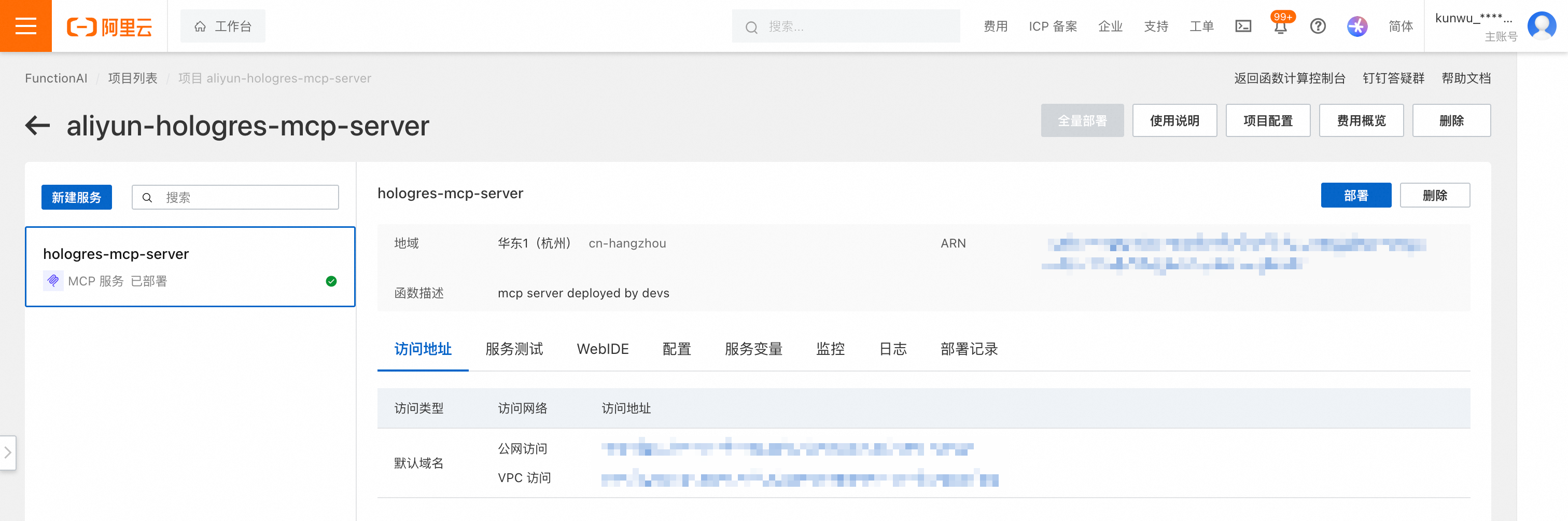Focus the top 搜索 search box
This screenshot has width=1568, height=521.
[846, 26]
